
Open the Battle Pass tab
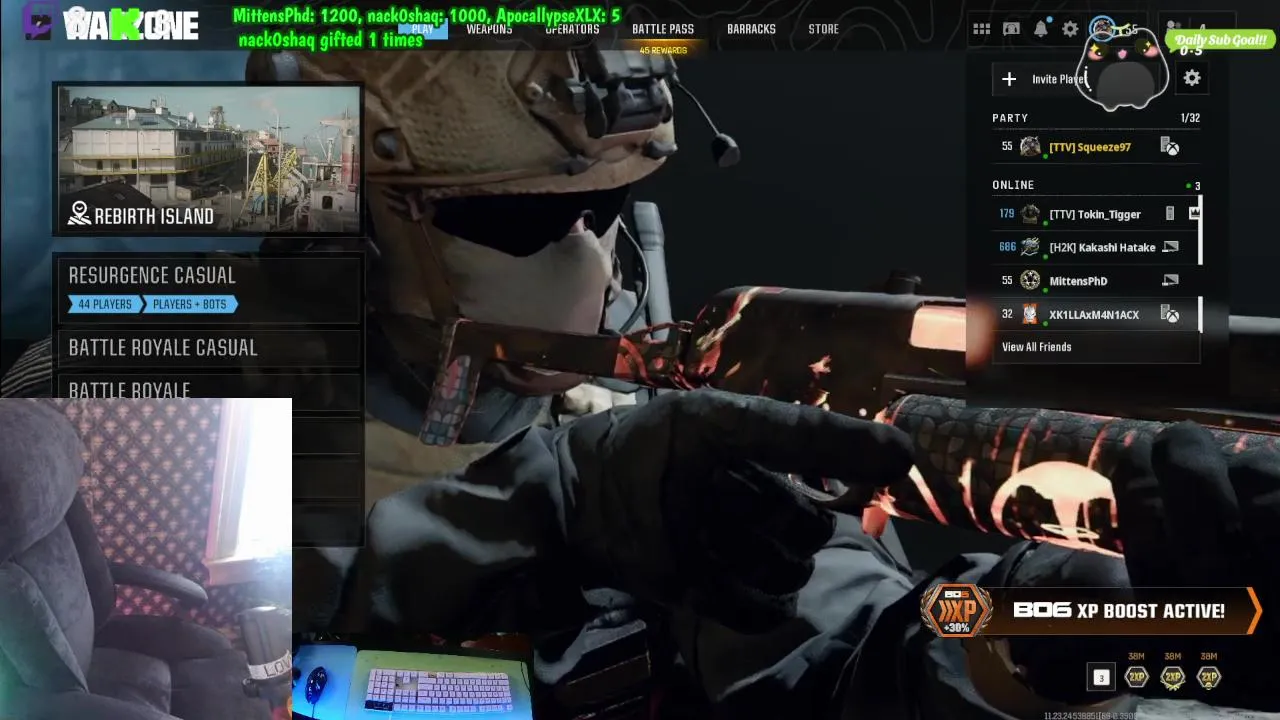(663, 29)
